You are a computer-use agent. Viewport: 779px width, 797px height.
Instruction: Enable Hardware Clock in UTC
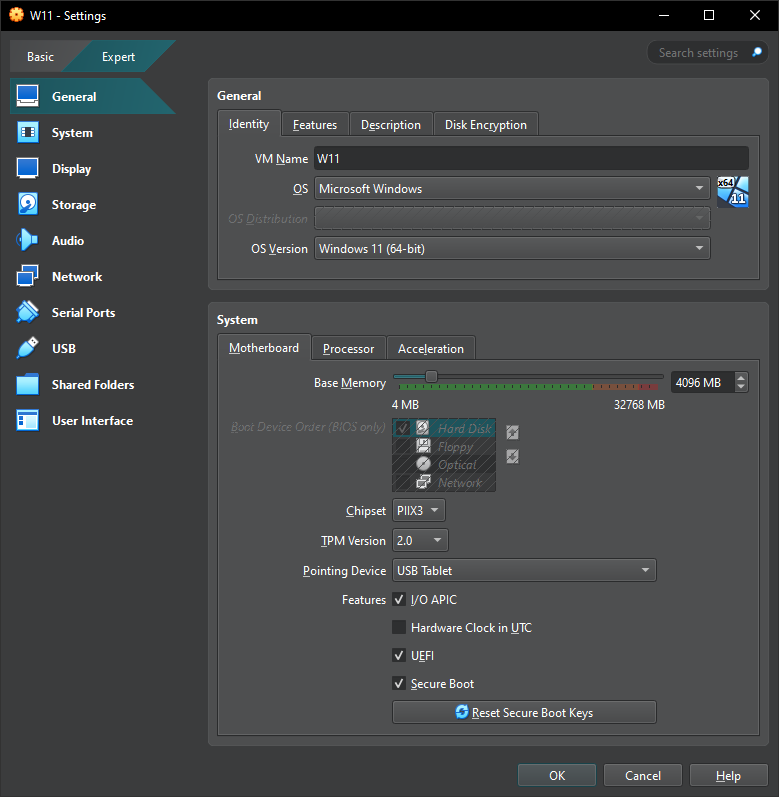point(400,628)
